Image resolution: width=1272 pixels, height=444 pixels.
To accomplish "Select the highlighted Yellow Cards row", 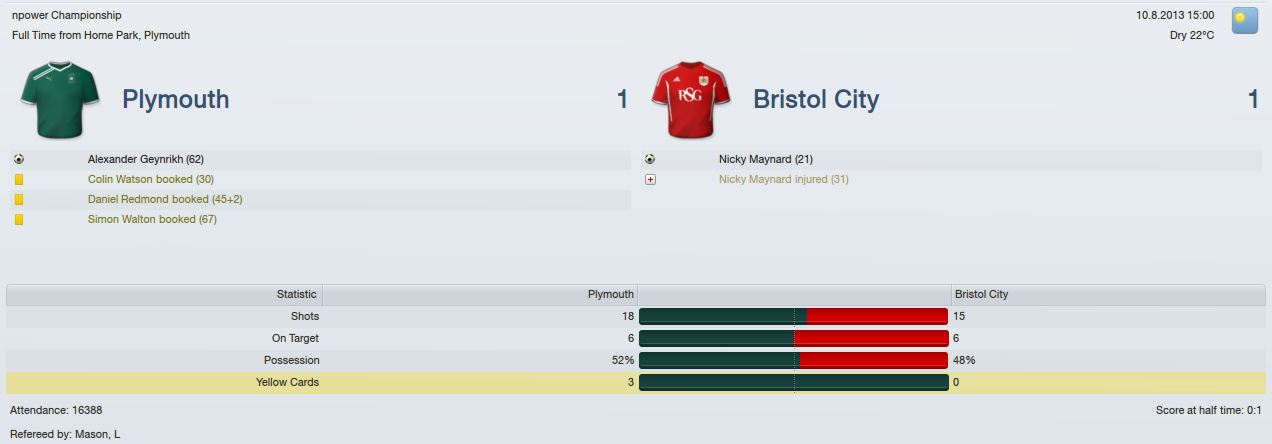I will (x=636, y=382).
